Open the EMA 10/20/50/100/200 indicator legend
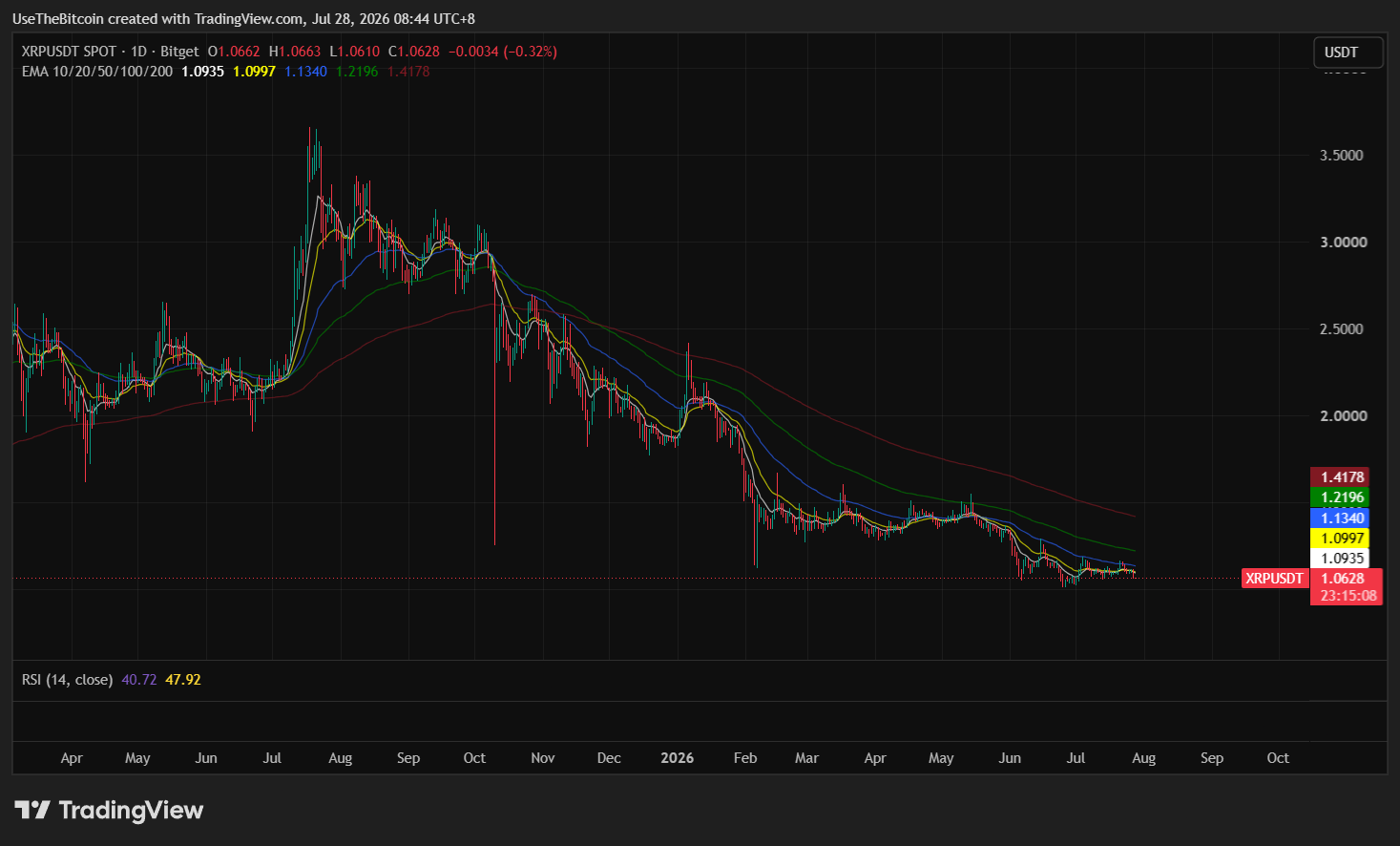Viewport: 1400px width, 846px height. 96,72
